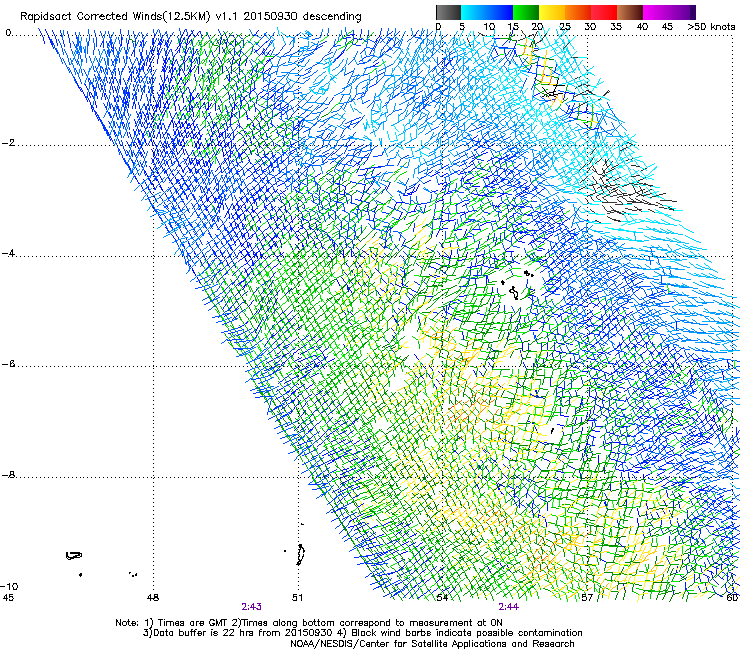The image size is (740, 650).
Task: Click the note 'Times are GMT' line
Action: point(309,623)
